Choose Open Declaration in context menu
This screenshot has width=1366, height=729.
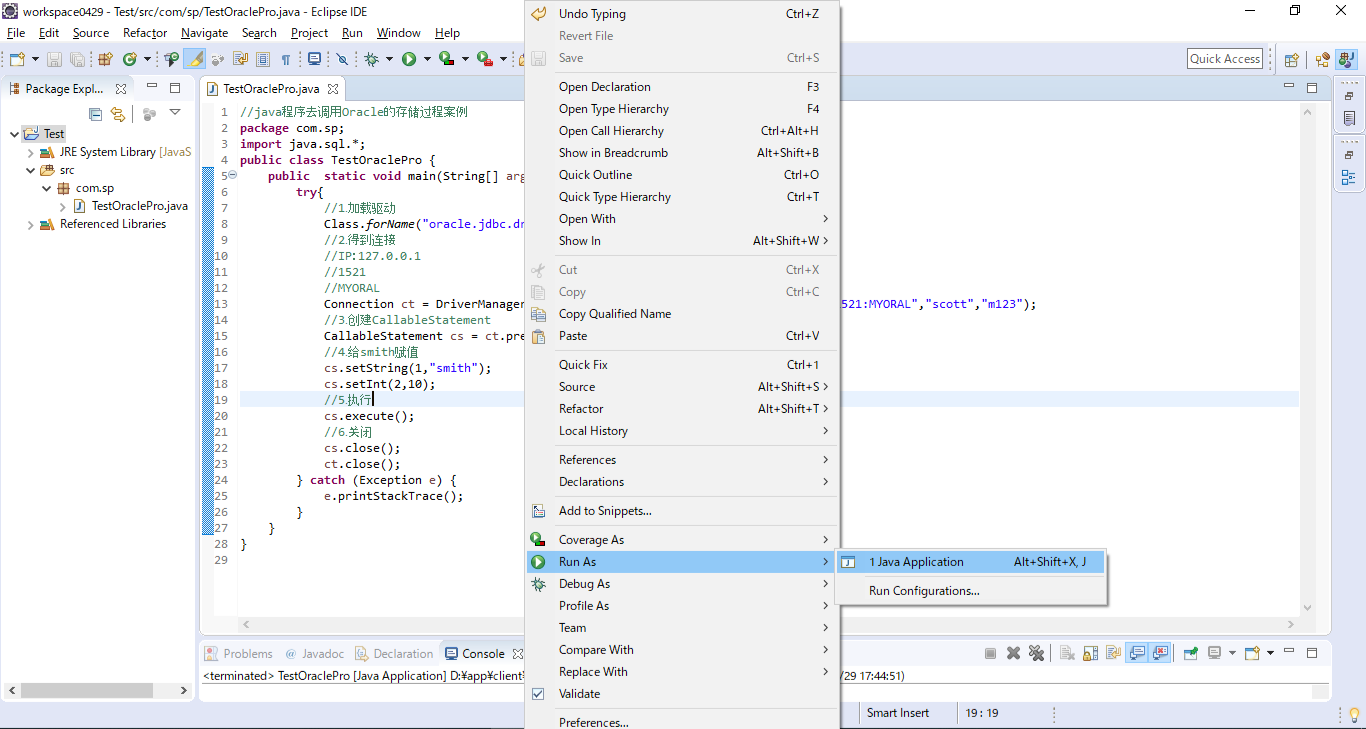click(682, 87)
